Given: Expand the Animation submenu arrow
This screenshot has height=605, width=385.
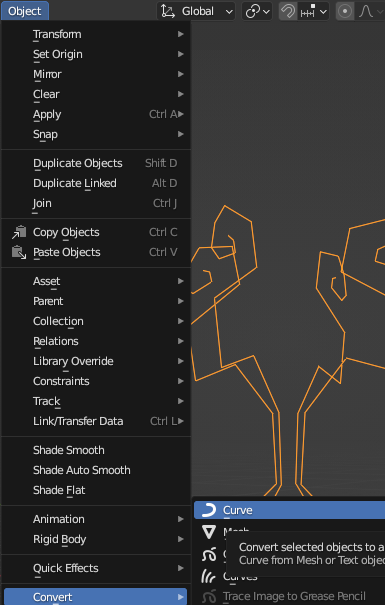Looking at the screenshot, I should click(x=181, y=519).
